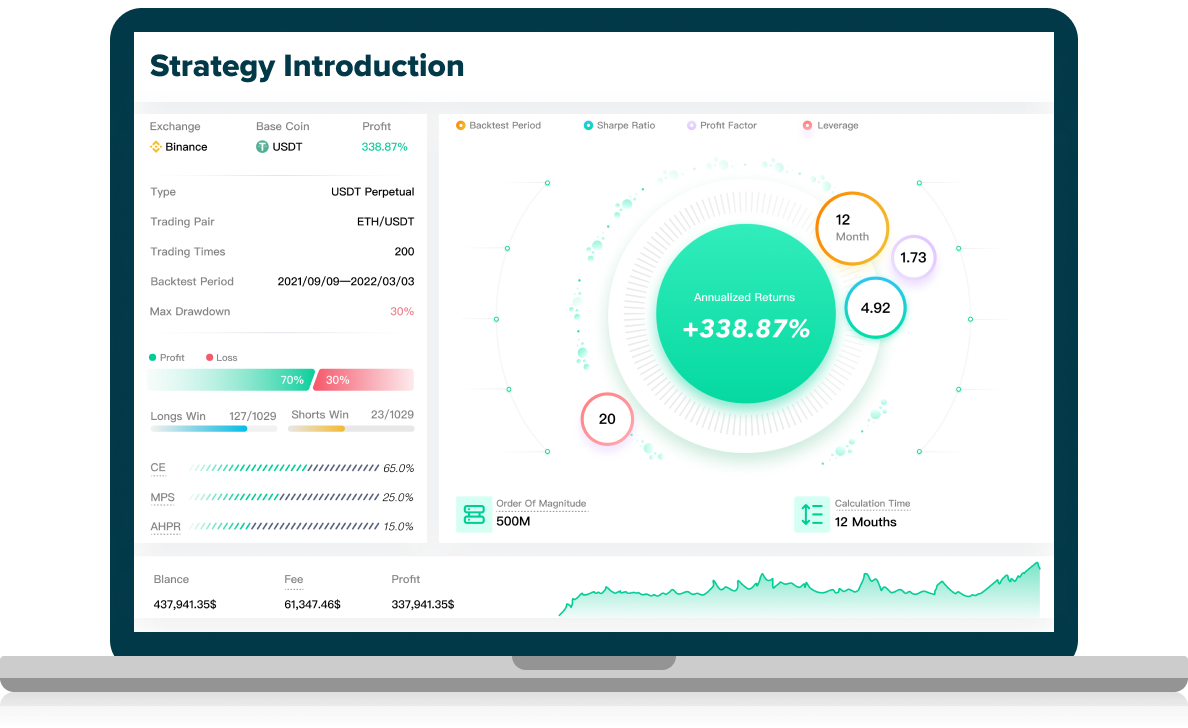Click the Sharpe Ratio legend label
Image resolution: width=1188 pixels, height=728 pixels.
pyautogui.click(x=626, y=126)
